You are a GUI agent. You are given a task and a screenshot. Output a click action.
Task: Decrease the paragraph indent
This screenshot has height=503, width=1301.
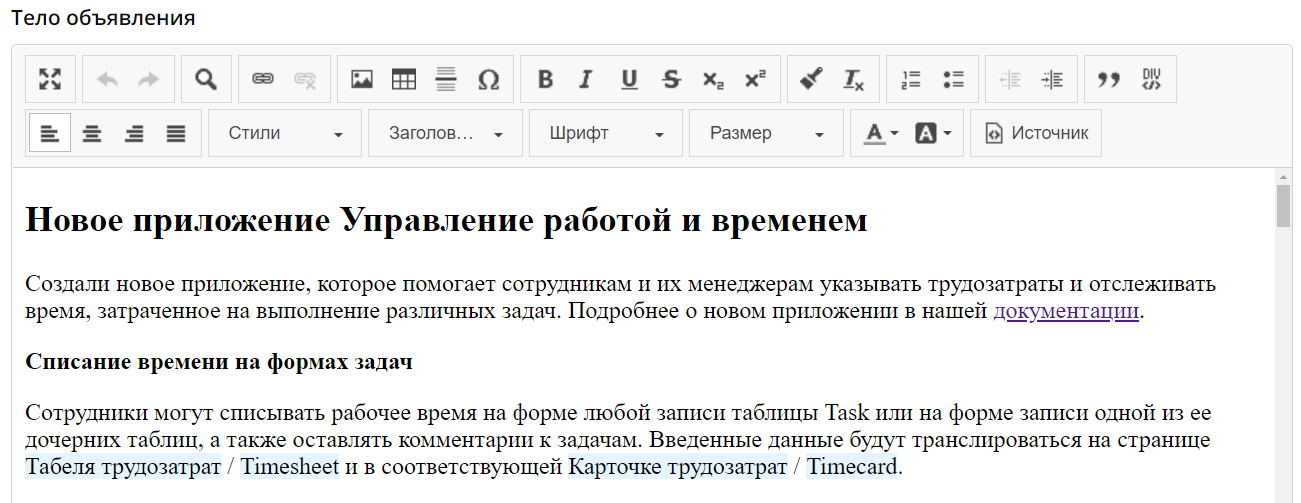(x=1010, y=80)
